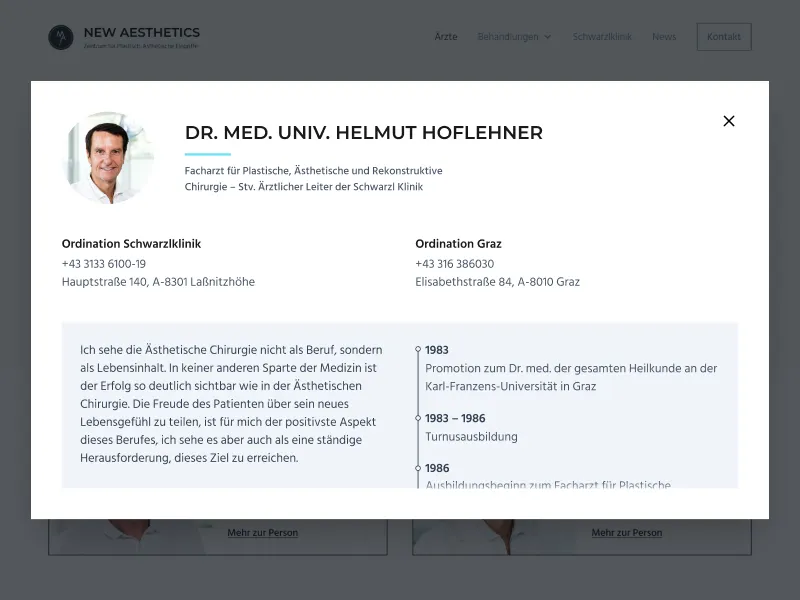Select the 1986 timeline marker dot
The height and width of the screenshot is (600, 800).
(x=418, y=468)
